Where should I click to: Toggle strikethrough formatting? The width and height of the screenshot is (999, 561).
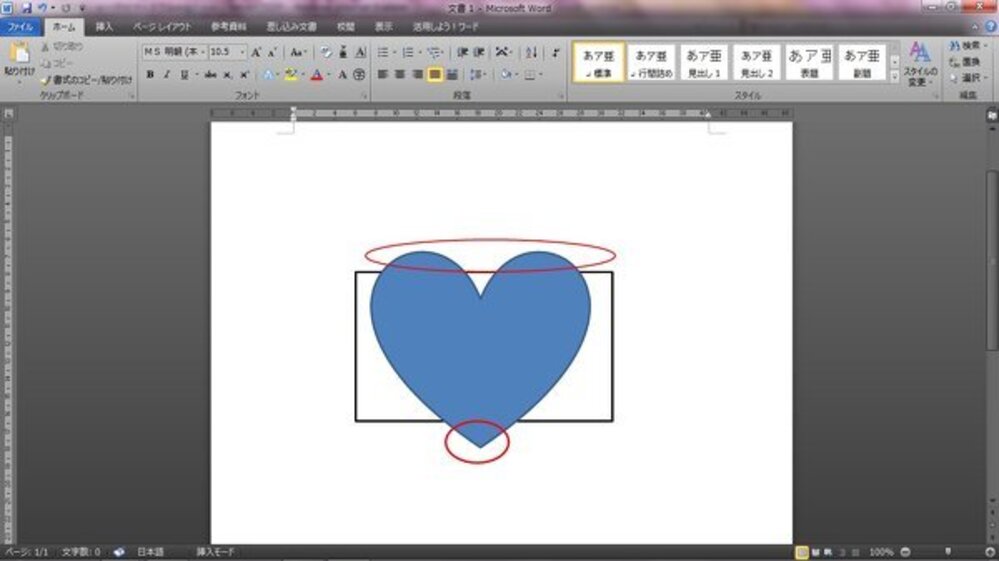[211, 74]
